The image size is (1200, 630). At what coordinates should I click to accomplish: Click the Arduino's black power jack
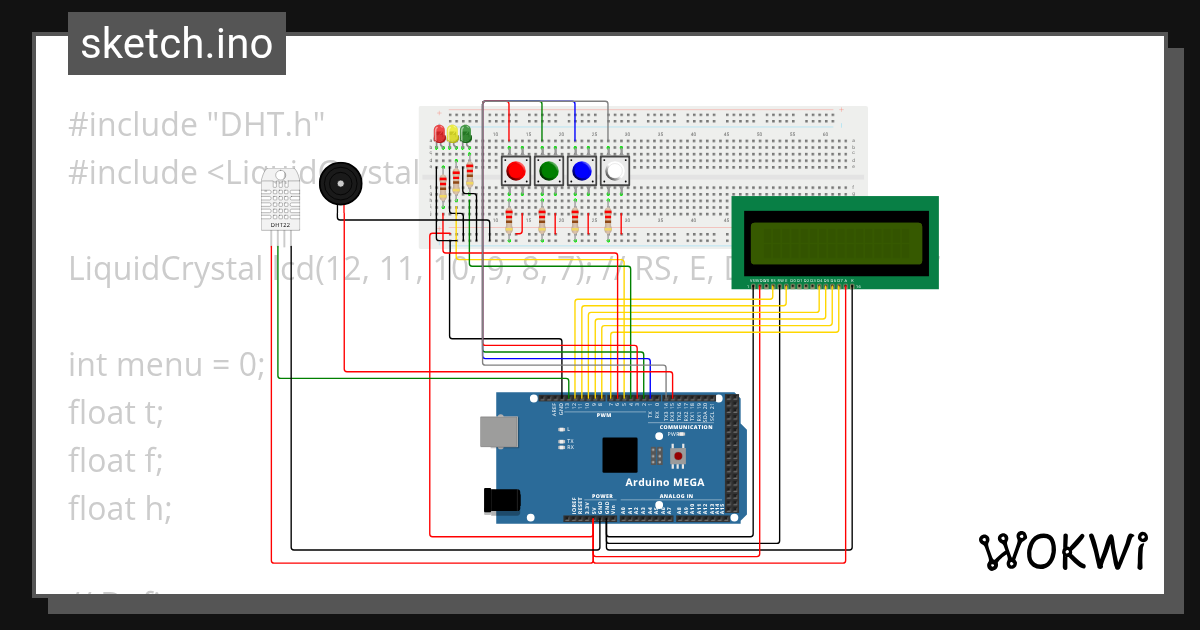[500, 498]
